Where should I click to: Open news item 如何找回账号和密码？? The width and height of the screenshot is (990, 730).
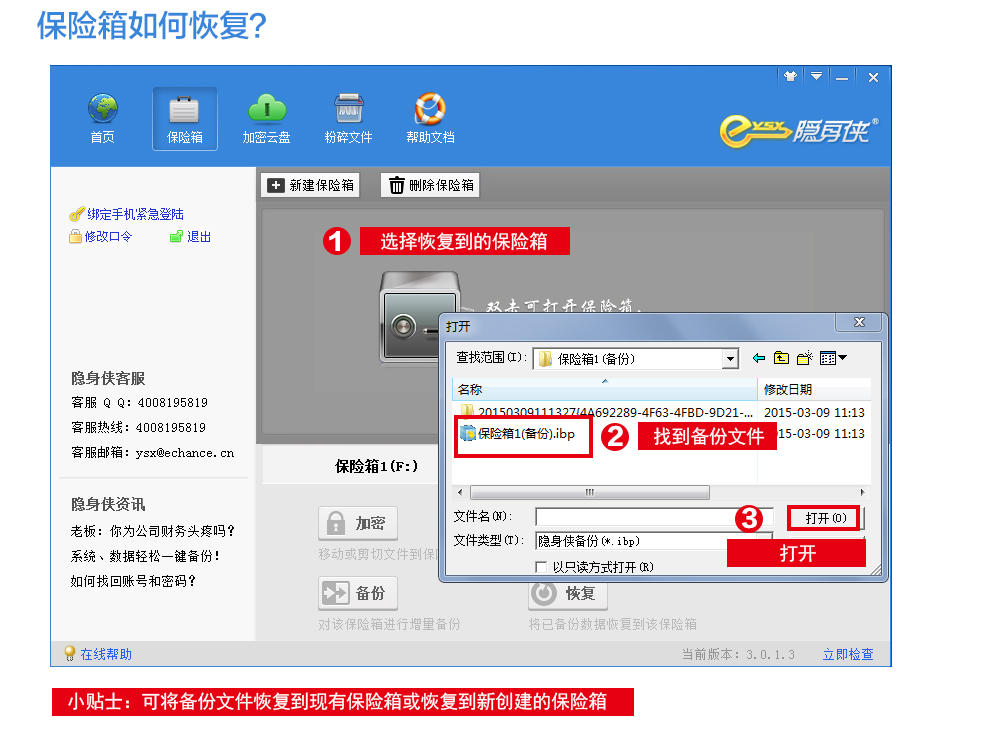[133, 581]
